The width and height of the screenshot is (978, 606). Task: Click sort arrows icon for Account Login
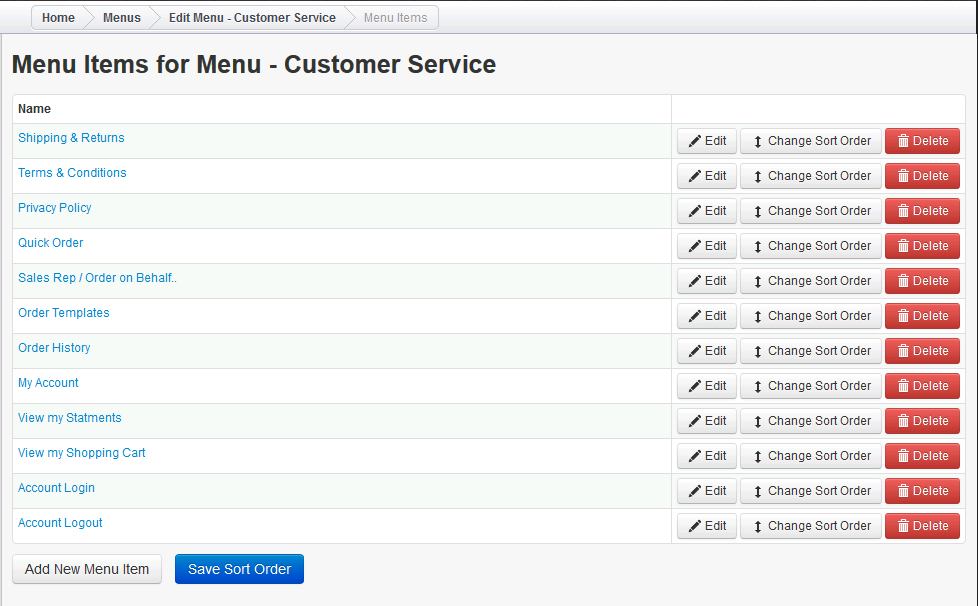[x=757, y=491]
